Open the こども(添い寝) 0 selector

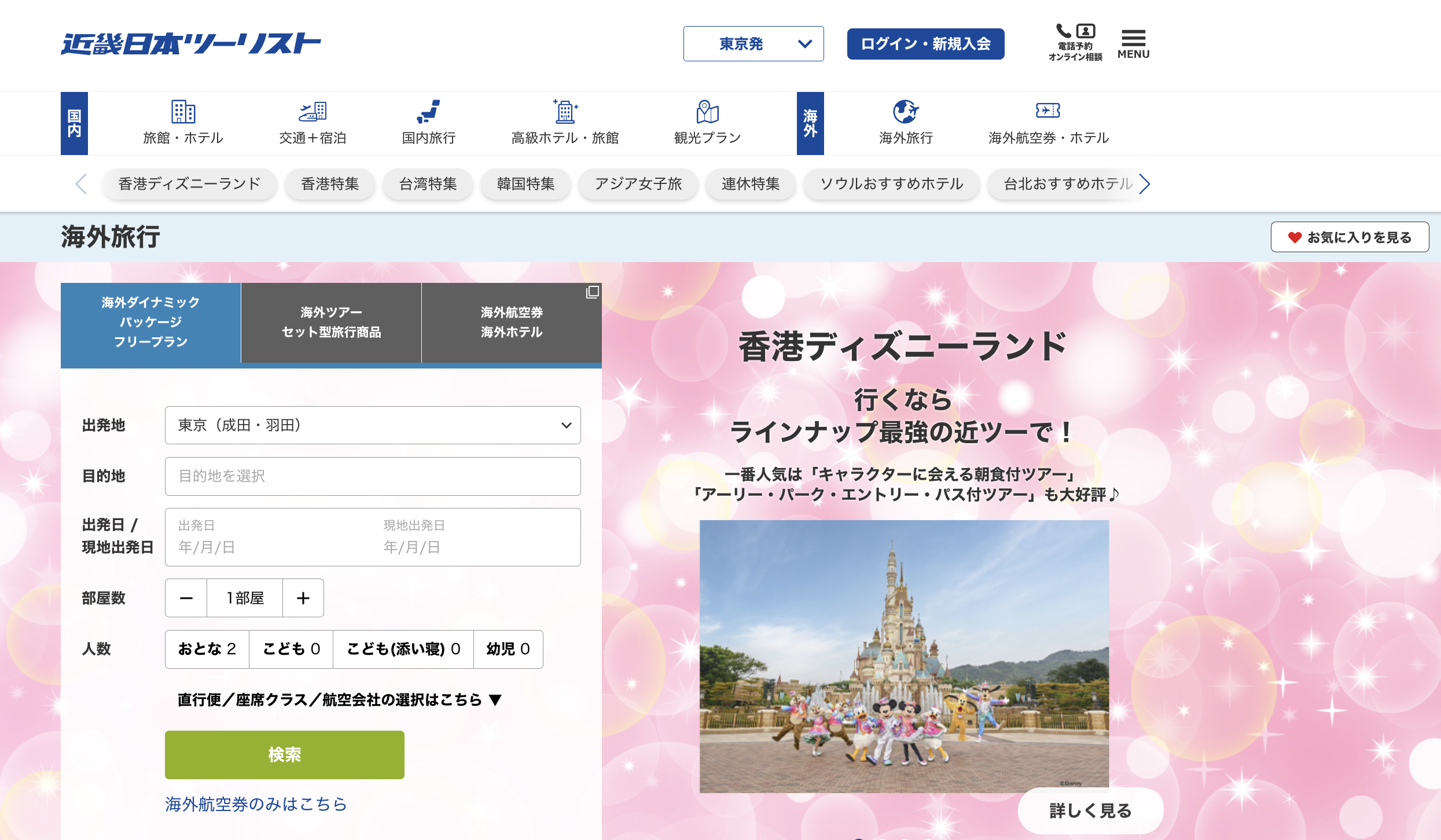403,649
